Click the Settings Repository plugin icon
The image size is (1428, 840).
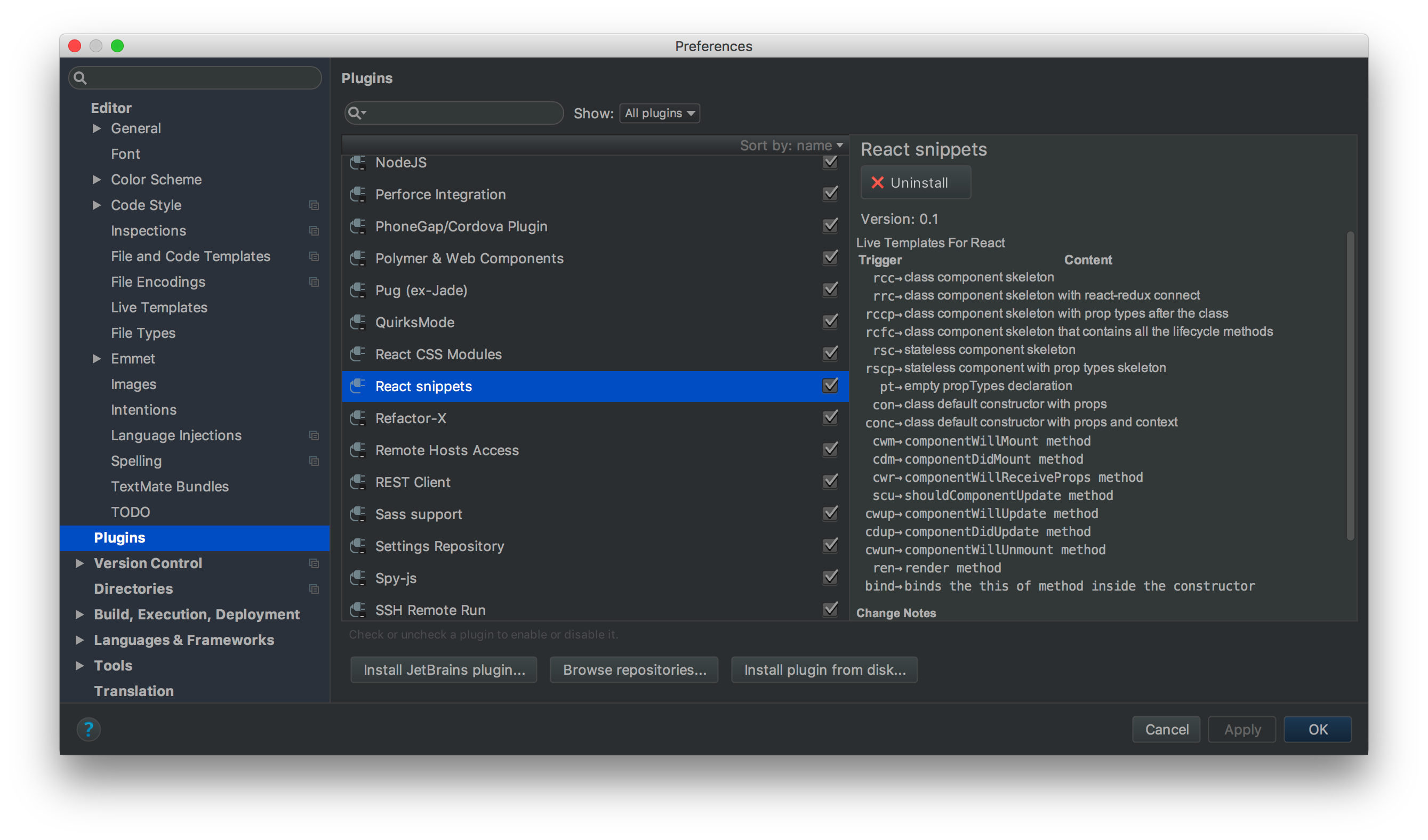pos(358,546)
